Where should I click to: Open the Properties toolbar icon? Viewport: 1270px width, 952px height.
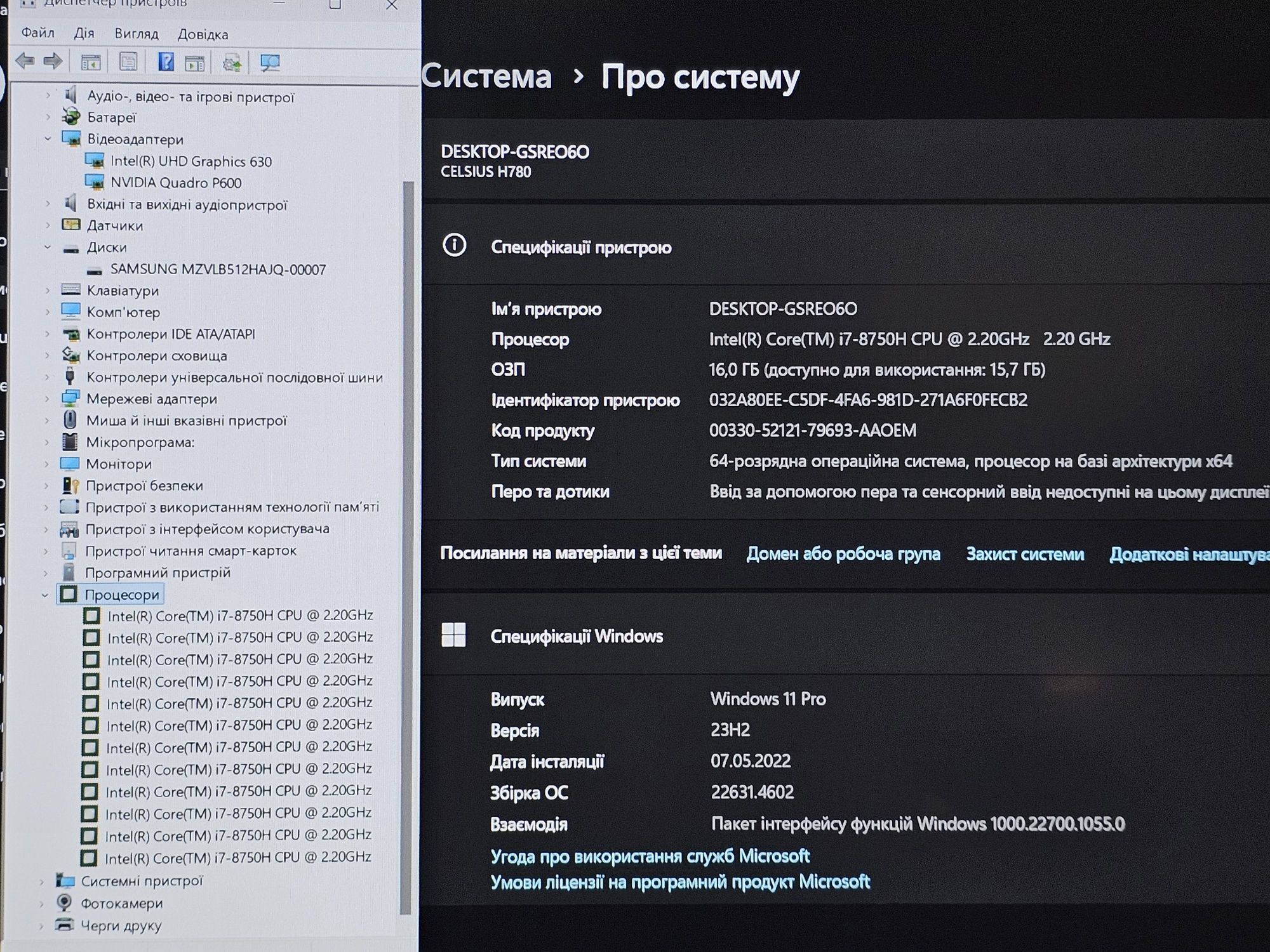(x=128, y=62)
